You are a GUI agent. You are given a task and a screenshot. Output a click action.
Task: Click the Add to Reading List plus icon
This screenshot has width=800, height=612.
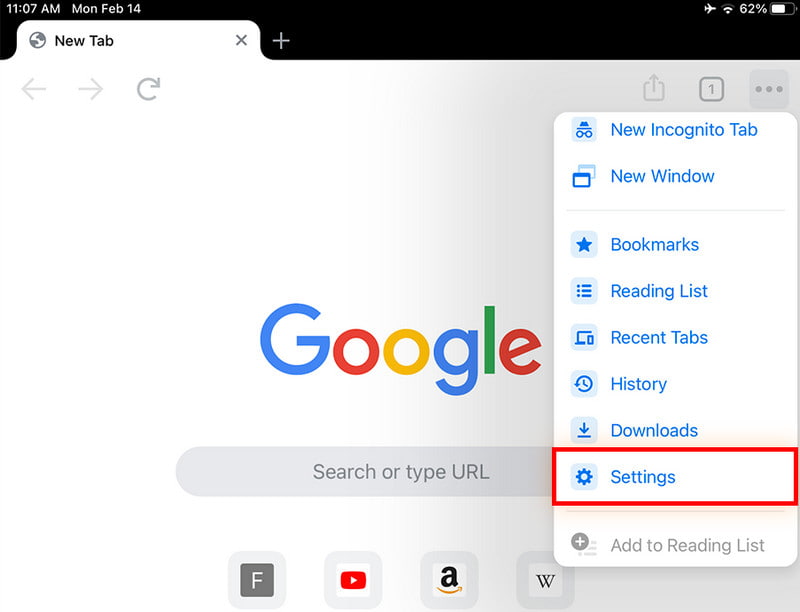click(x=584, y=544)
